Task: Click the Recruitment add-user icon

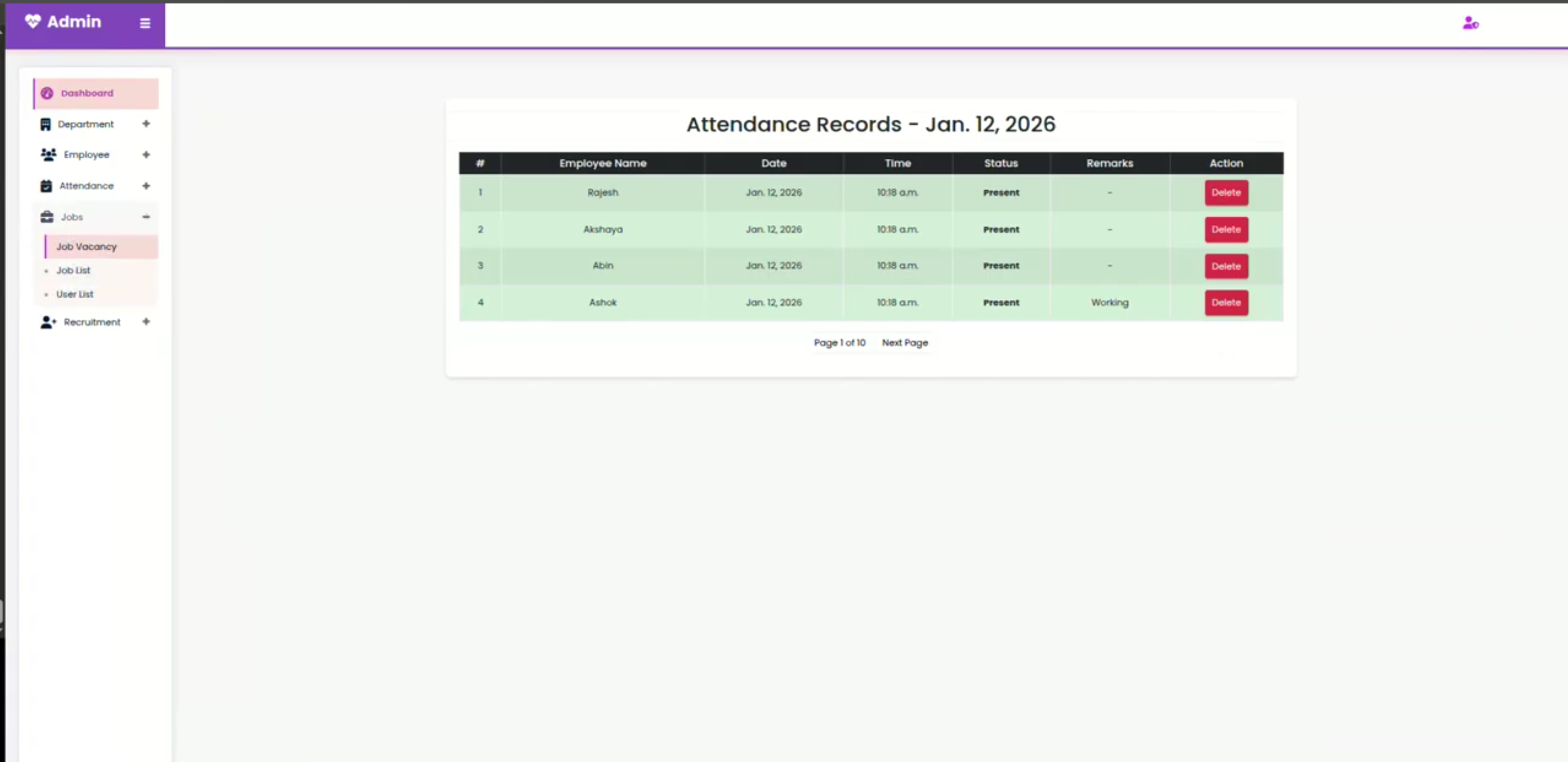Action: (x=49, y=322)
